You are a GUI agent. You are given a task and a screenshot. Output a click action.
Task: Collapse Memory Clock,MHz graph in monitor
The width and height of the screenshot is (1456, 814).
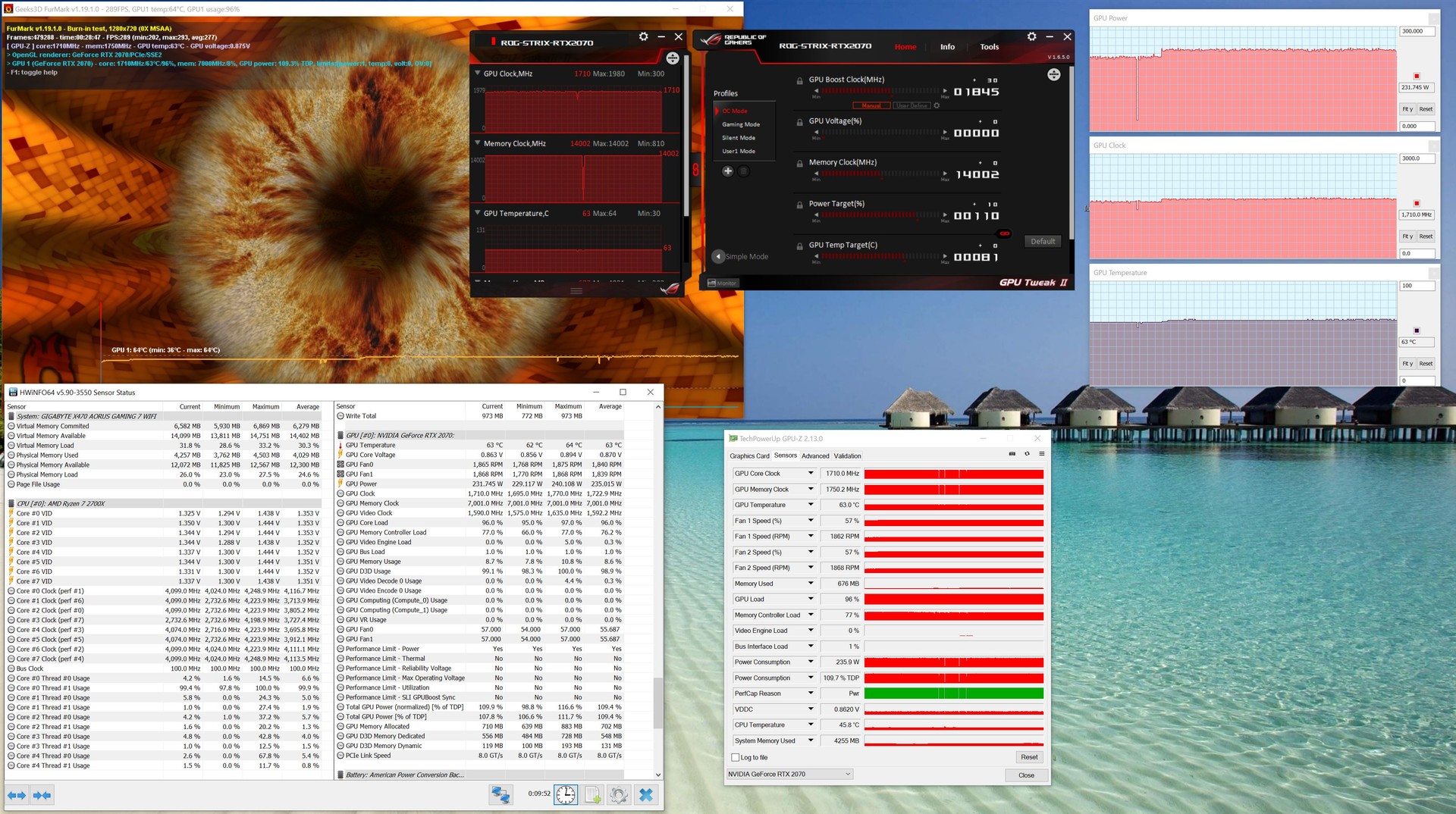478,143
